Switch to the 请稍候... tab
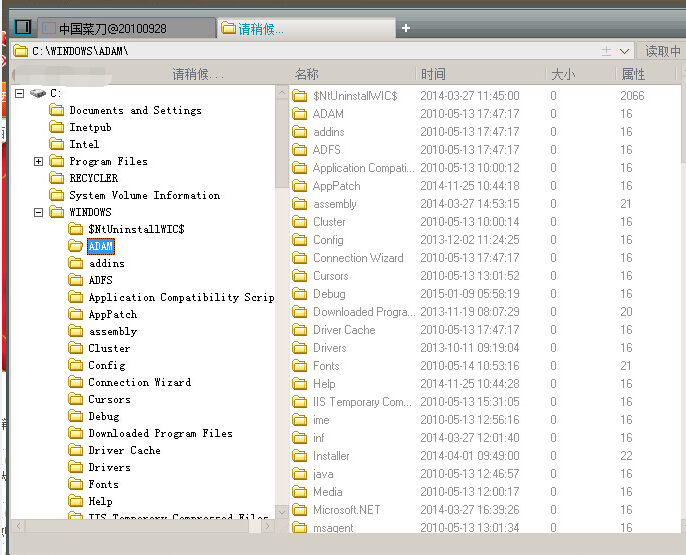Image resolution: width=686 pixels, height=555 pixels. click(x=306, y=28)
